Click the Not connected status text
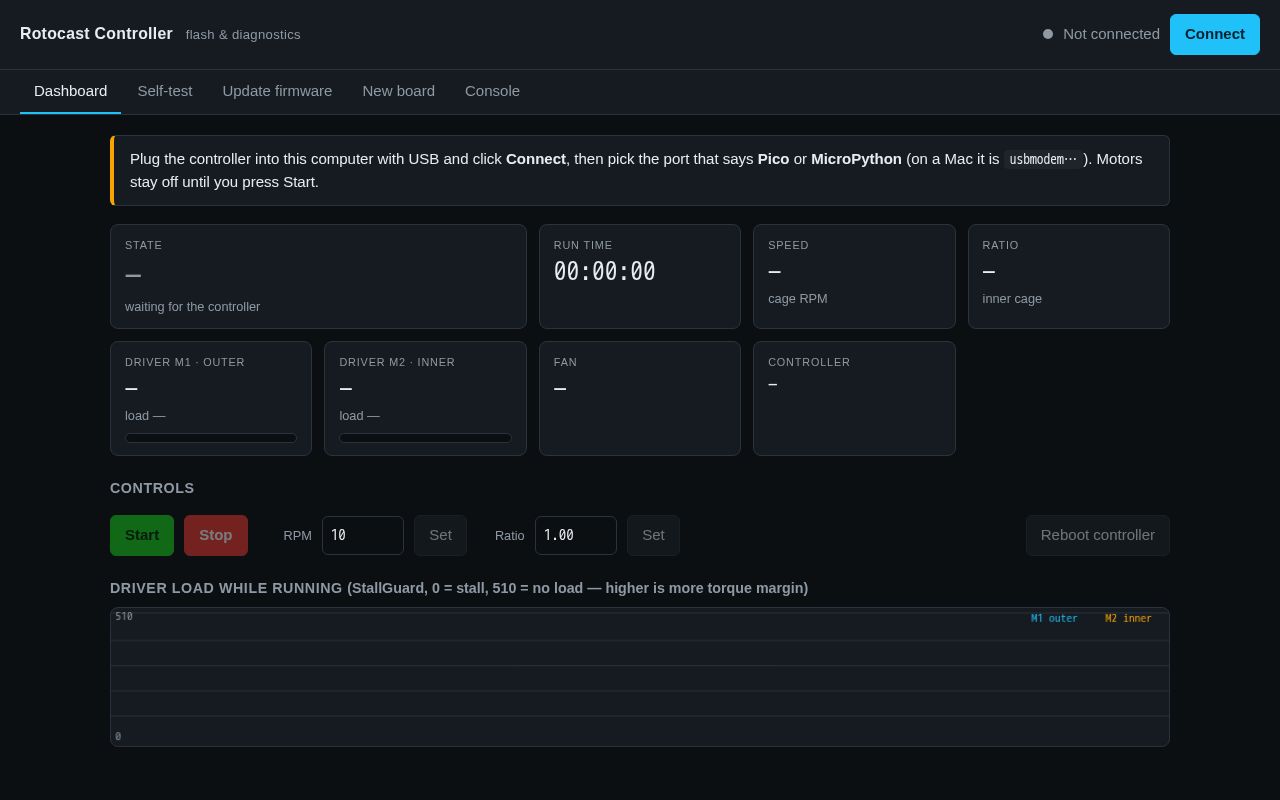 pyautogui.click(x=1111, y=34)
